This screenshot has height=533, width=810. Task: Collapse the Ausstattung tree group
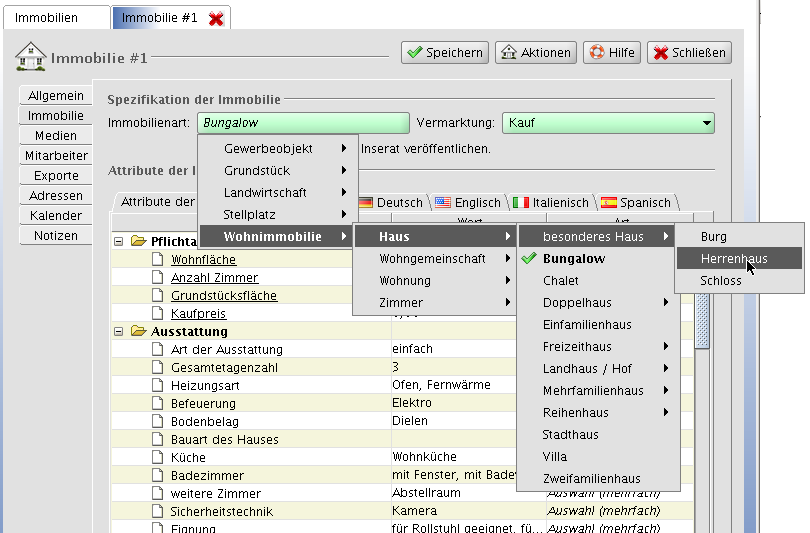[x=119, y=331]
